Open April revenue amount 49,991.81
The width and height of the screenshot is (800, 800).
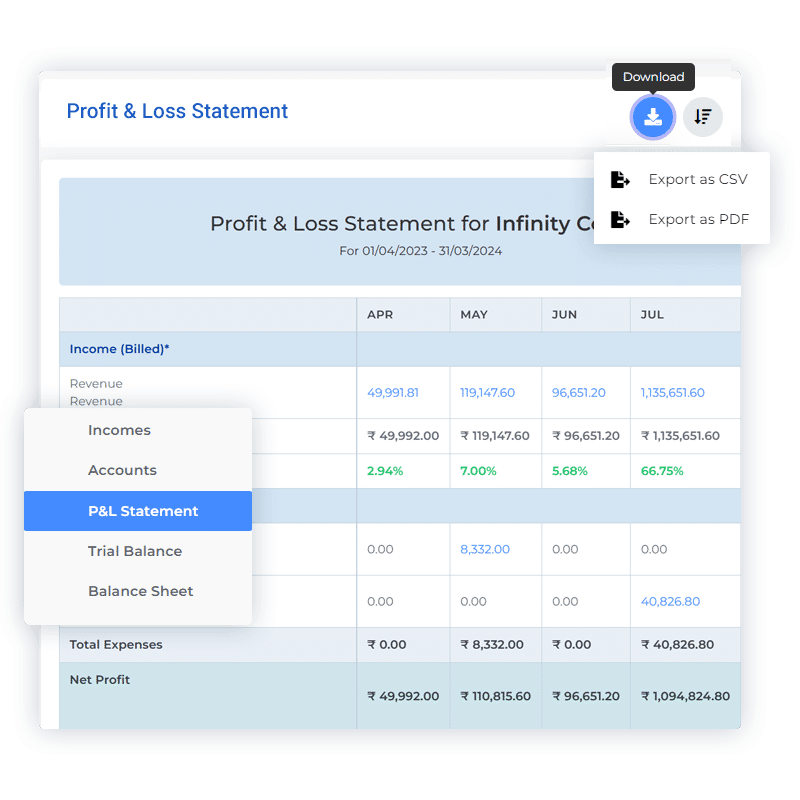point(393,393)
